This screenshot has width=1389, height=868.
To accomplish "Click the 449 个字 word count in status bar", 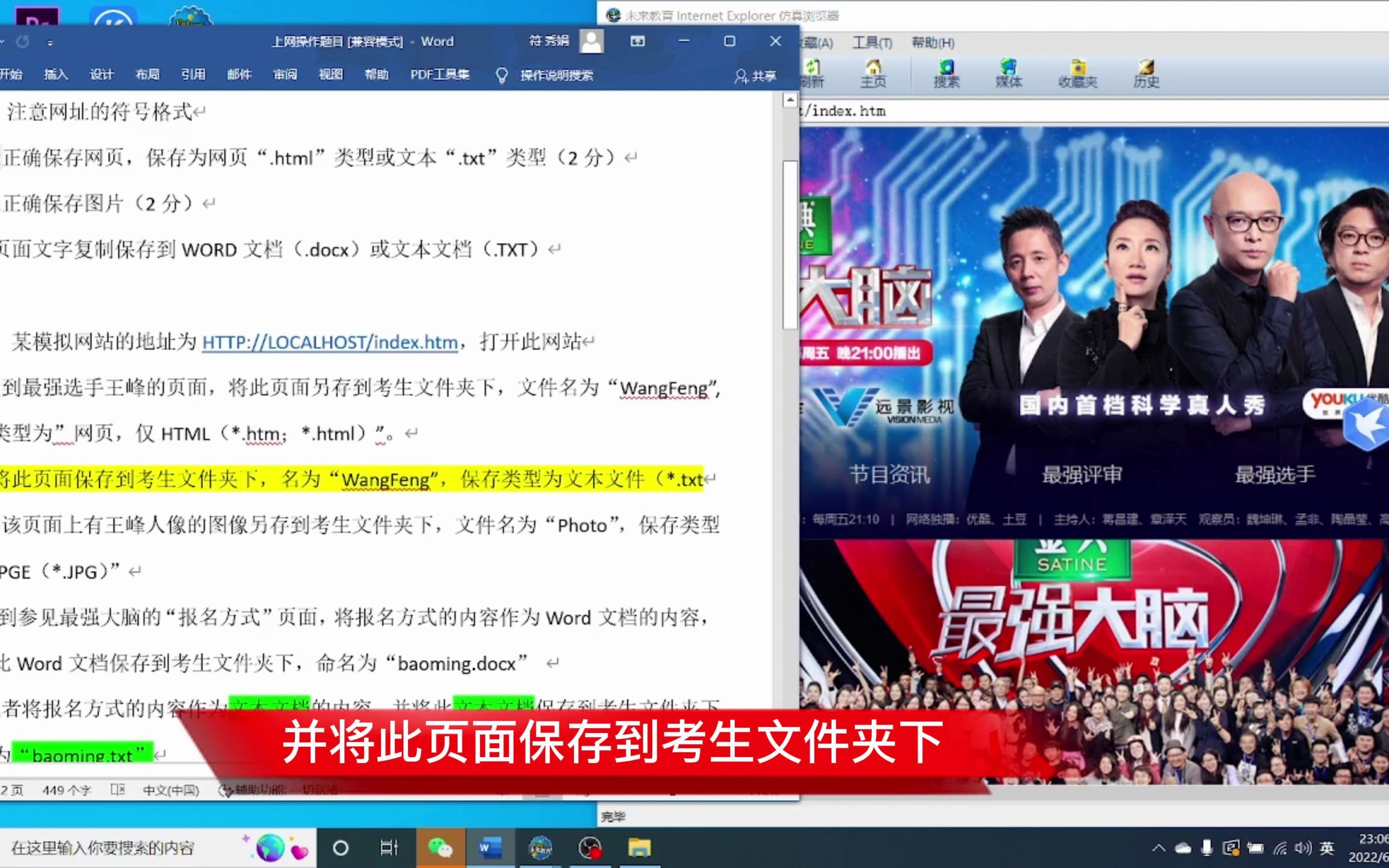I will pos(66,790).
